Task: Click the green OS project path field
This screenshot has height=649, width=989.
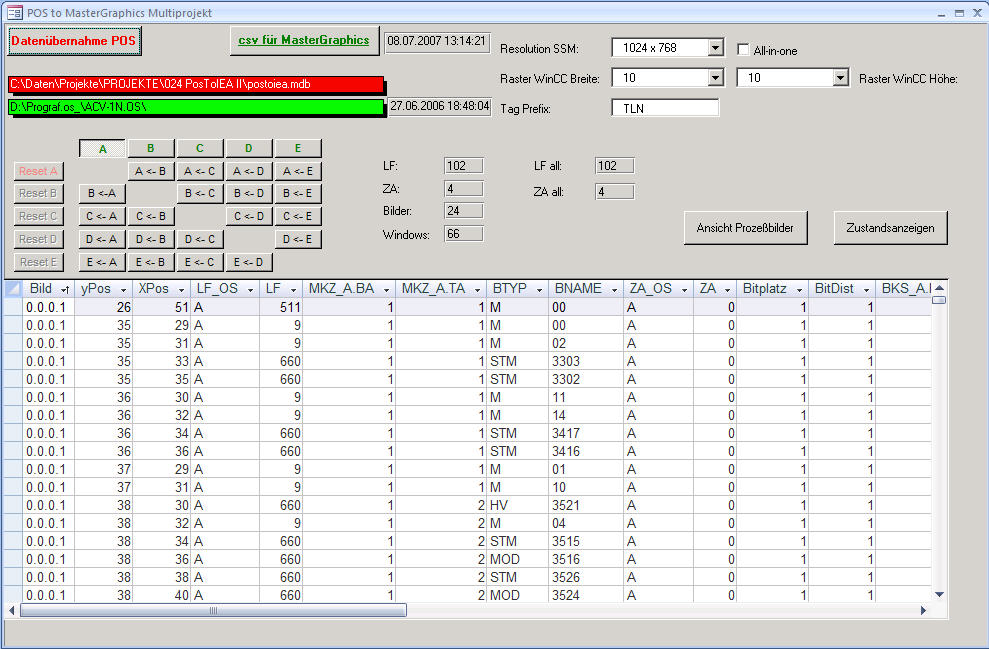Action: (196, 107)
